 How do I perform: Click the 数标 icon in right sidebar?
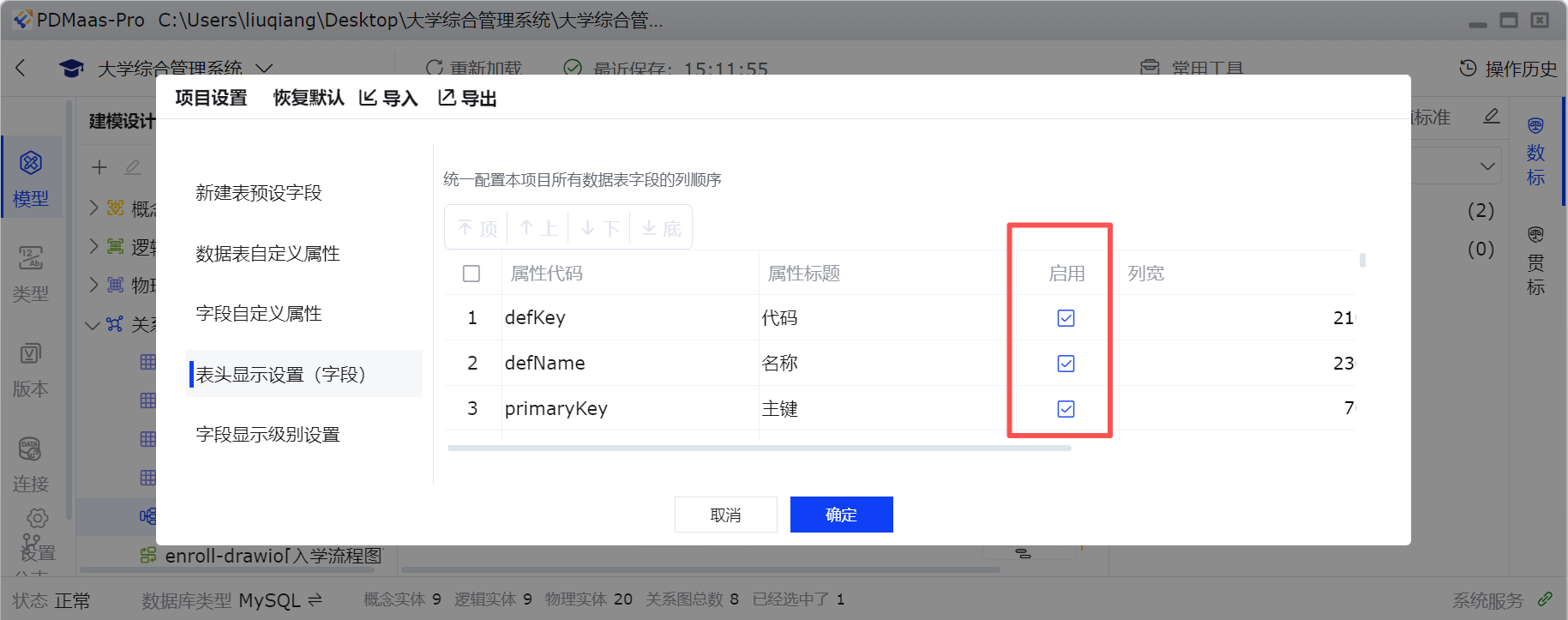(x=1535, y=126)
